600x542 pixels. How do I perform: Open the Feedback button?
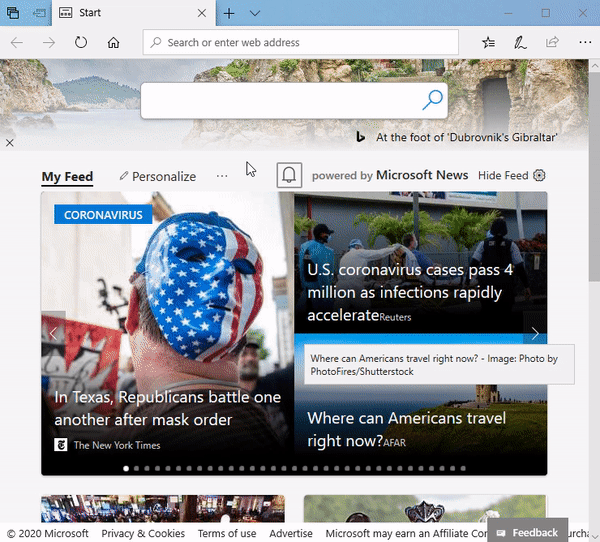coord(527,532)
